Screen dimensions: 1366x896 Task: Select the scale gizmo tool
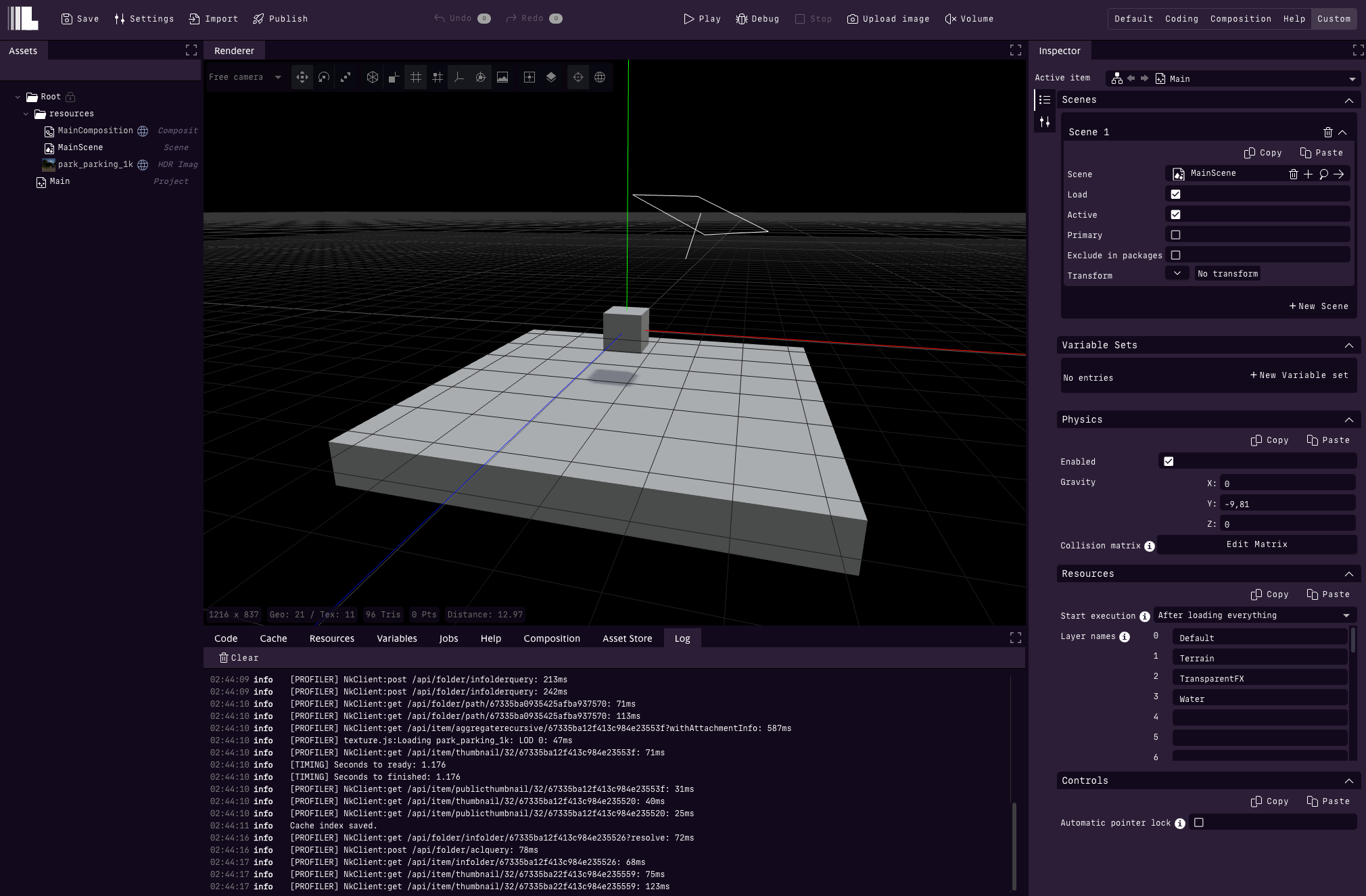pyautogui.click(x=346, y=77)
